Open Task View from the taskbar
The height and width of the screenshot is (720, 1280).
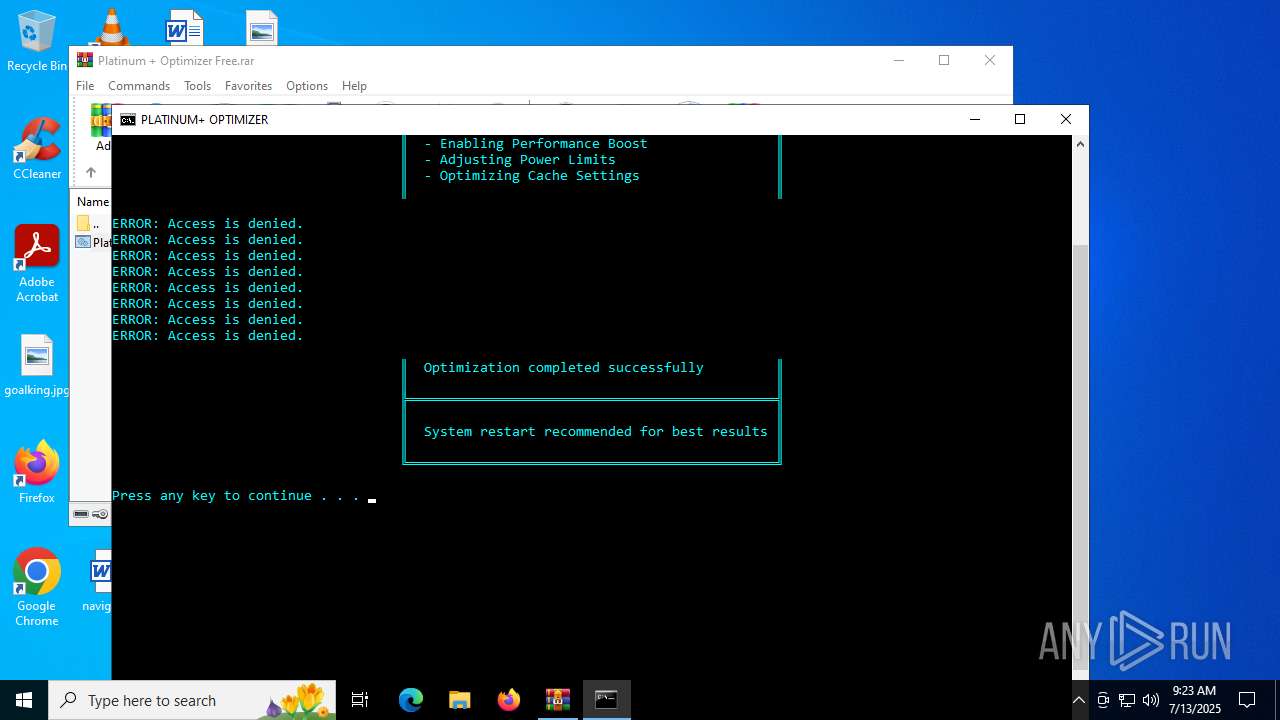click(x=360, y=700)
